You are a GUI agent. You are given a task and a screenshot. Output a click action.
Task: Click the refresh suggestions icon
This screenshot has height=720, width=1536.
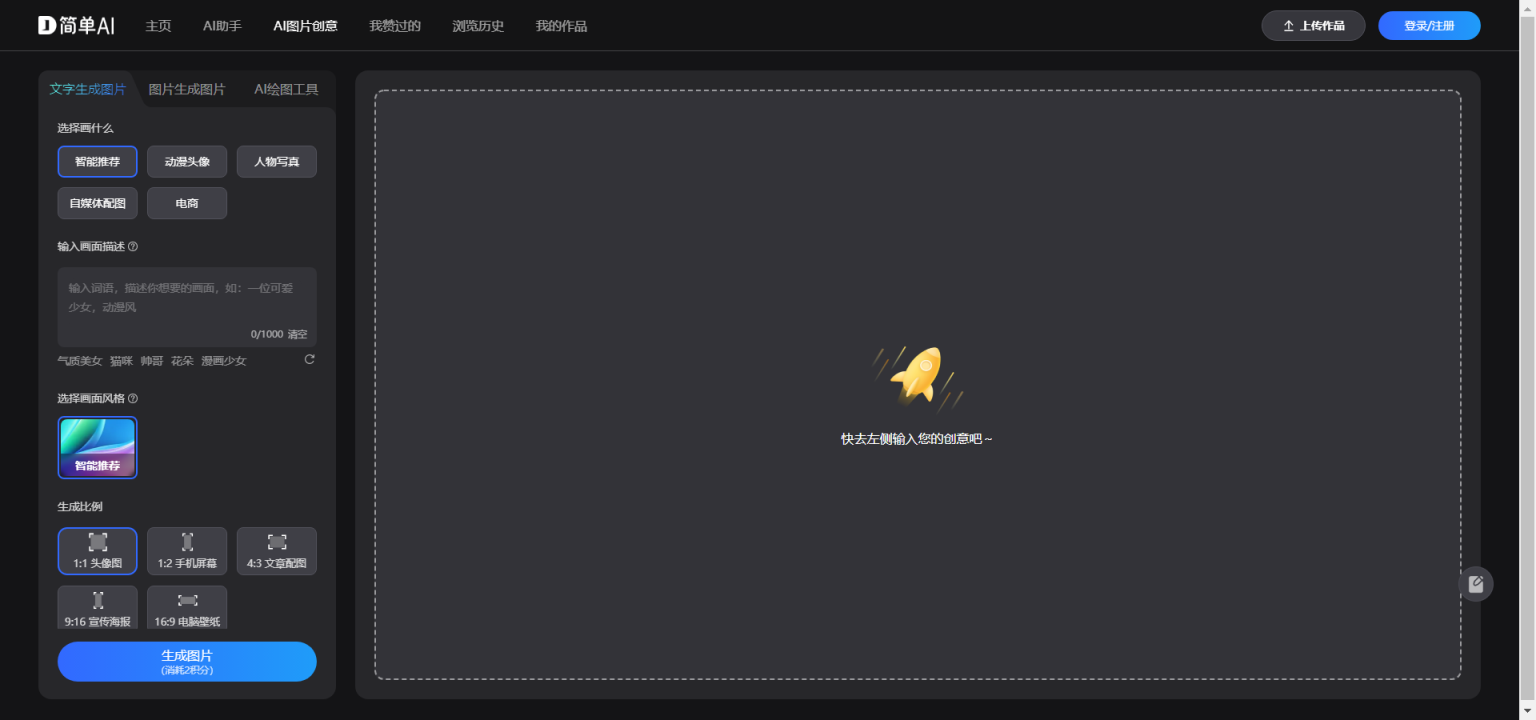[309, 360]
